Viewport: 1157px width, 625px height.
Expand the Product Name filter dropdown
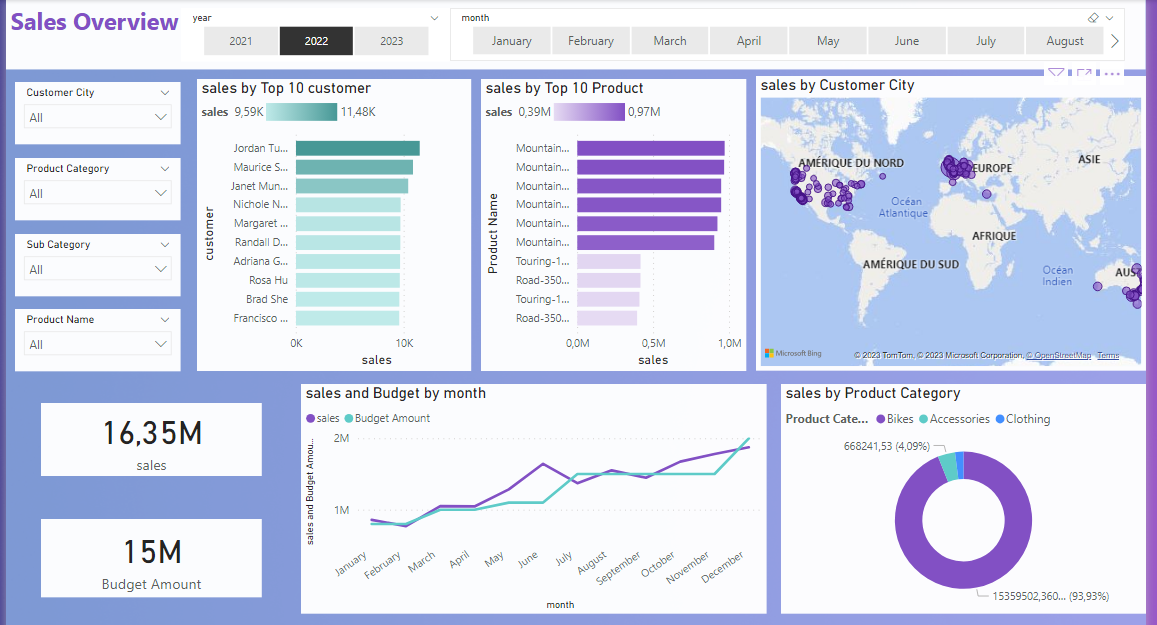click(97, 342)
